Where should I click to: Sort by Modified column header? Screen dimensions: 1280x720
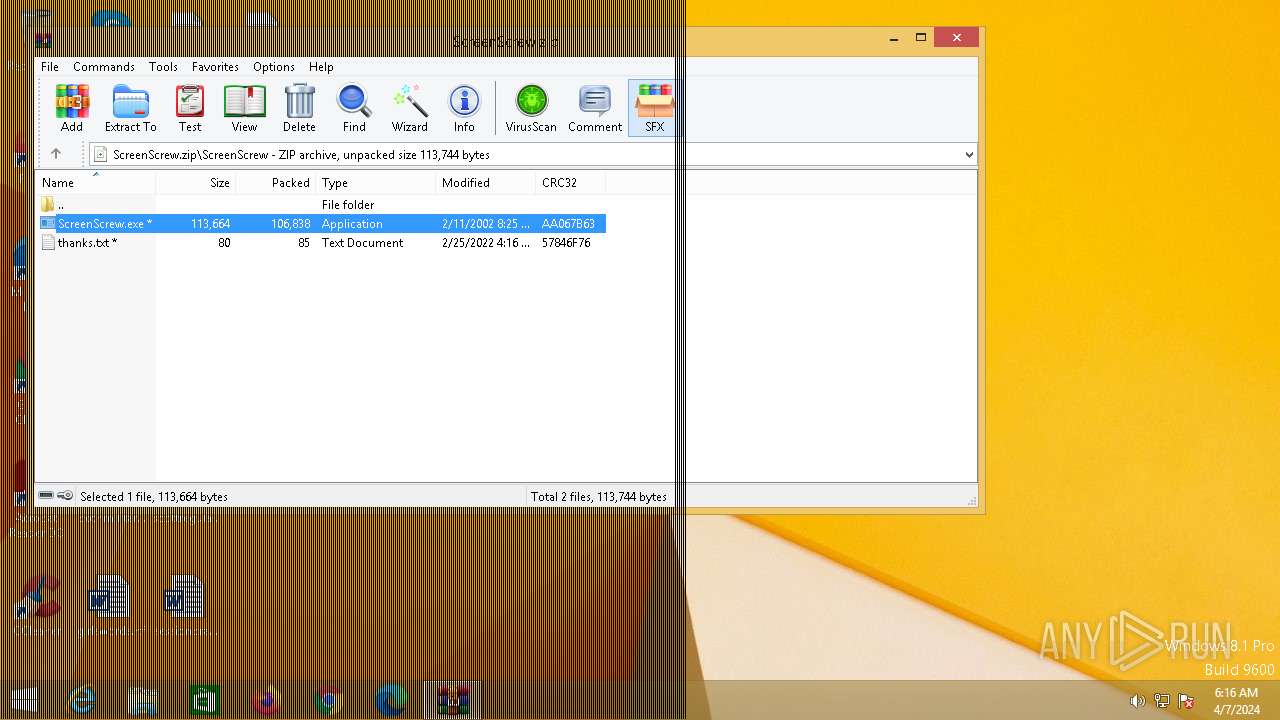(x=486, y=183)
